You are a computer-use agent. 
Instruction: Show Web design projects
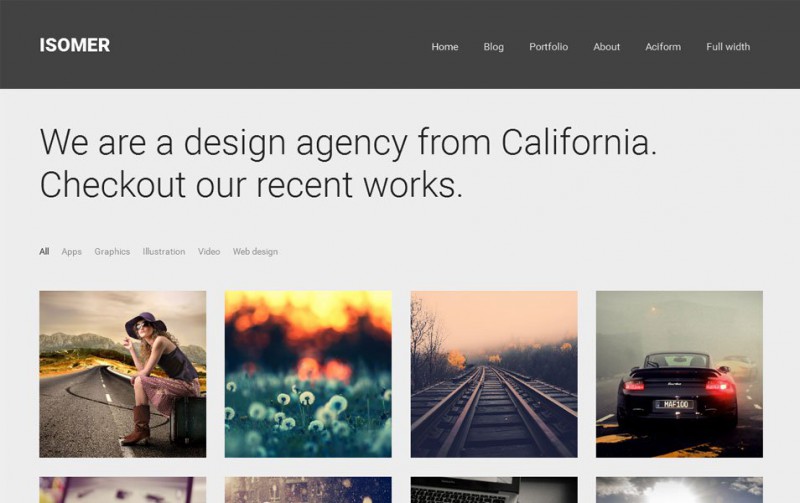(x=255, y=252)
